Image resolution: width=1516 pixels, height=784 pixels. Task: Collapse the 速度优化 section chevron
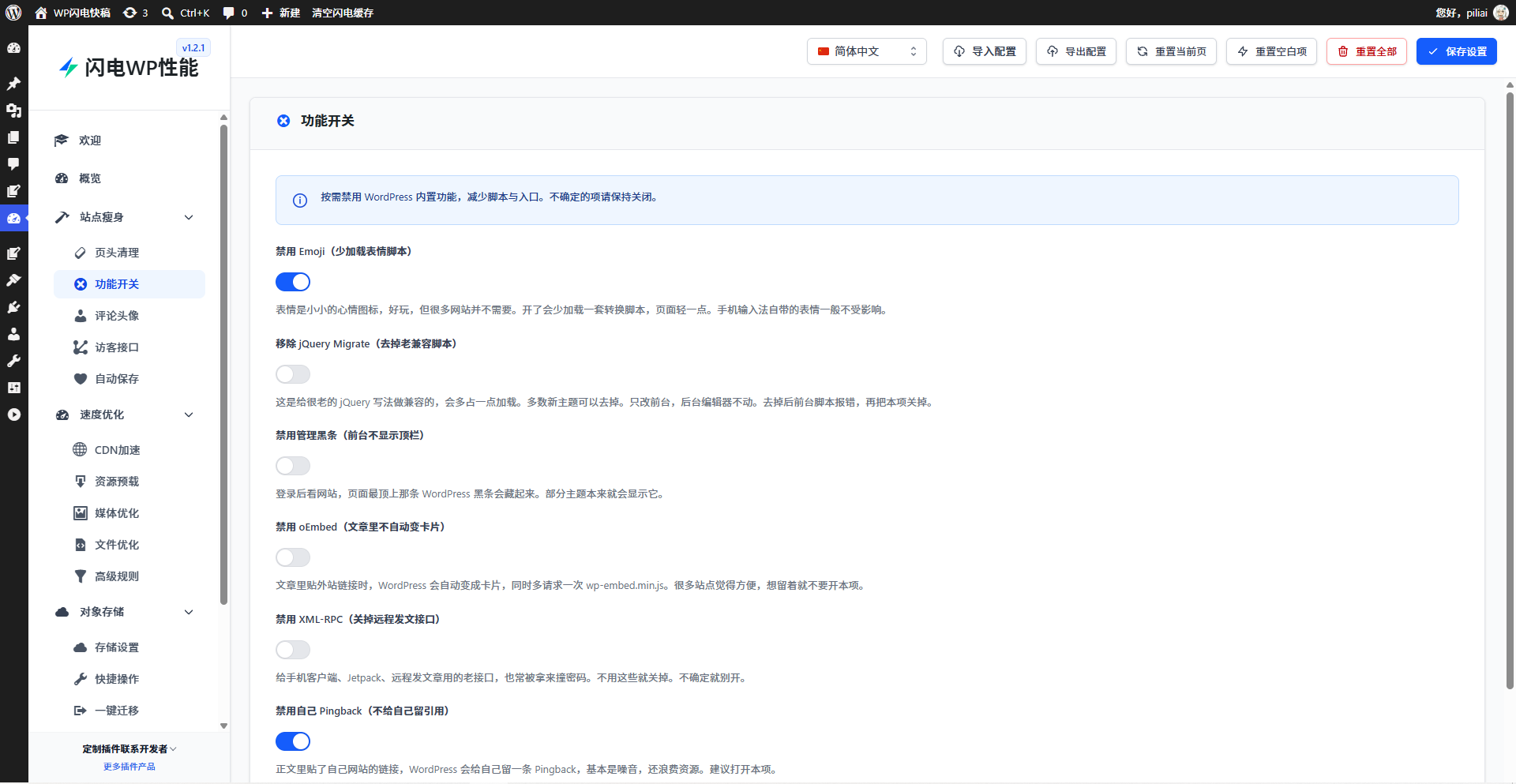coord(189,415)
